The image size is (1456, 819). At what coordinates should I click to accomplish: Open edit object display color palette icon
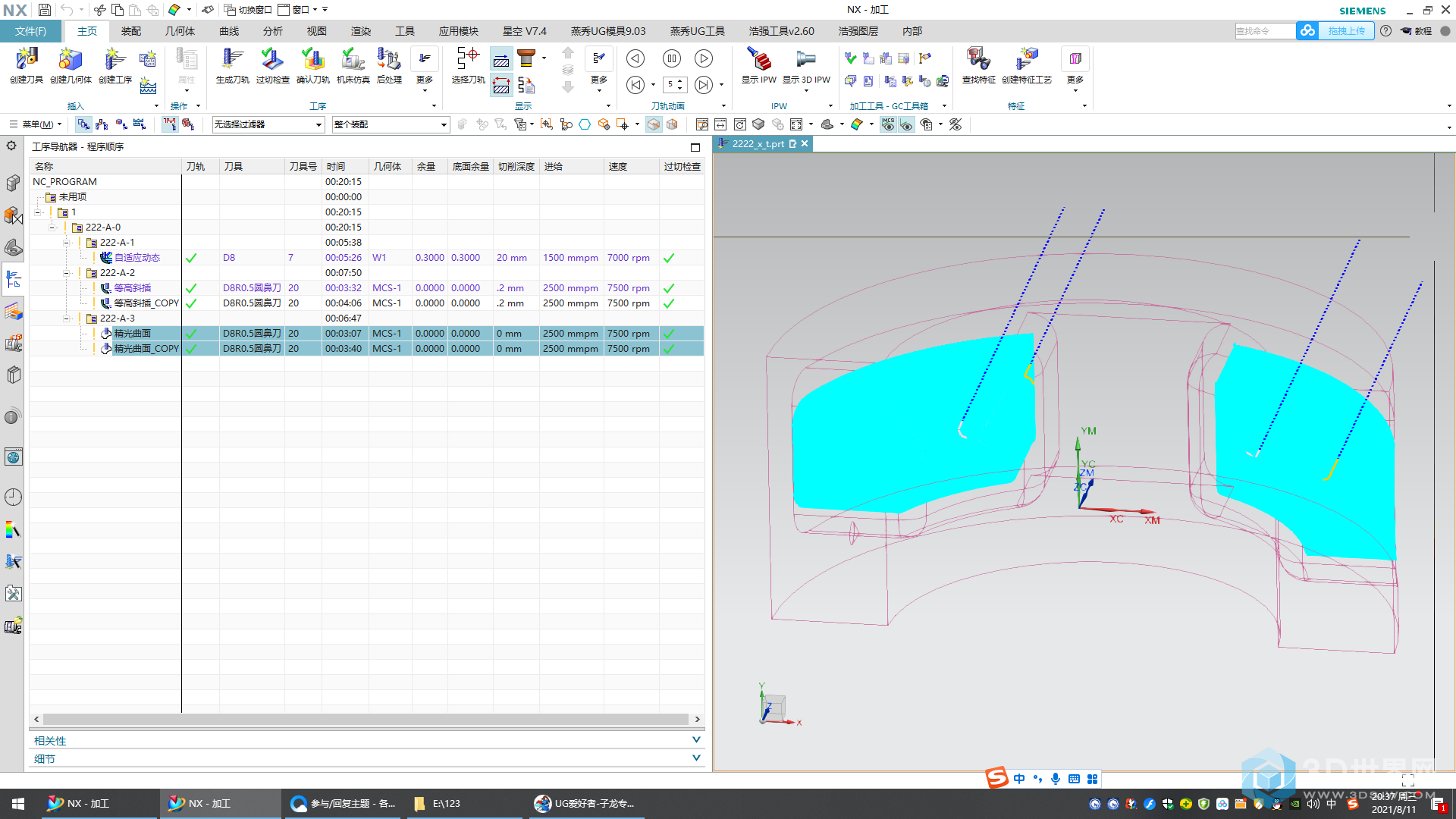pyautogui.click(x=857, y=124)
